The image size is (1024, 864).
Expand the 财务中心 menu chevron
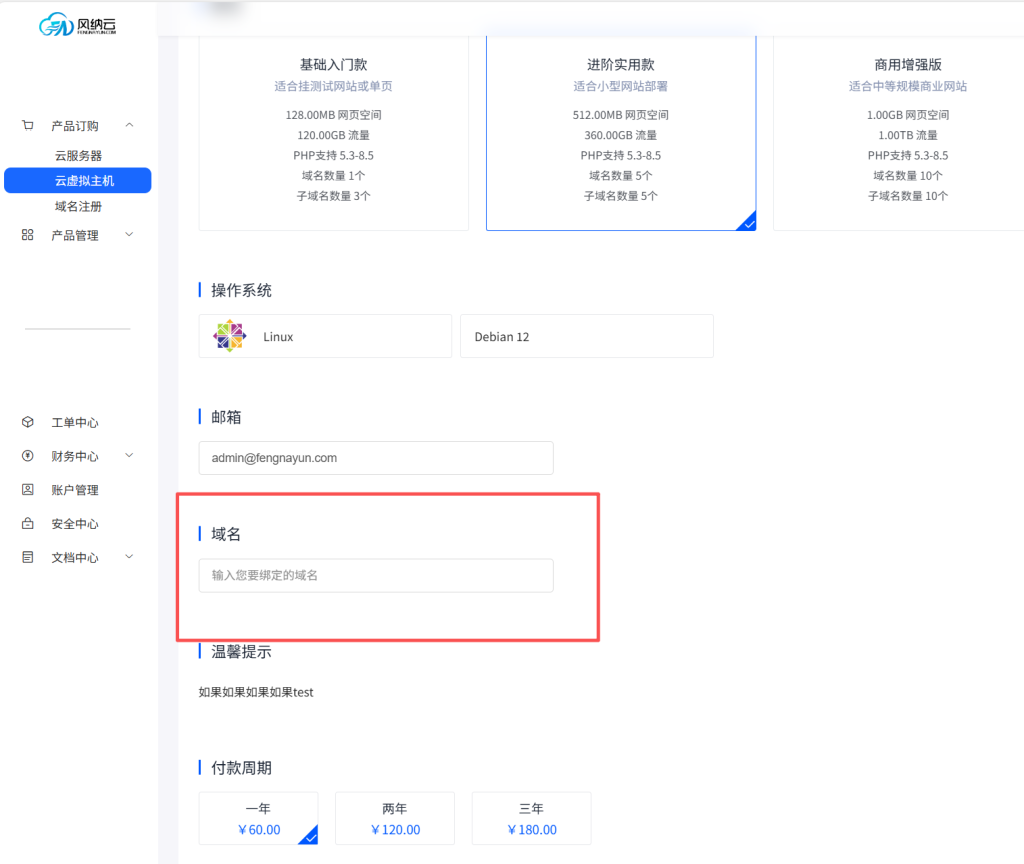pyautogui.click(x=129, y=456)
